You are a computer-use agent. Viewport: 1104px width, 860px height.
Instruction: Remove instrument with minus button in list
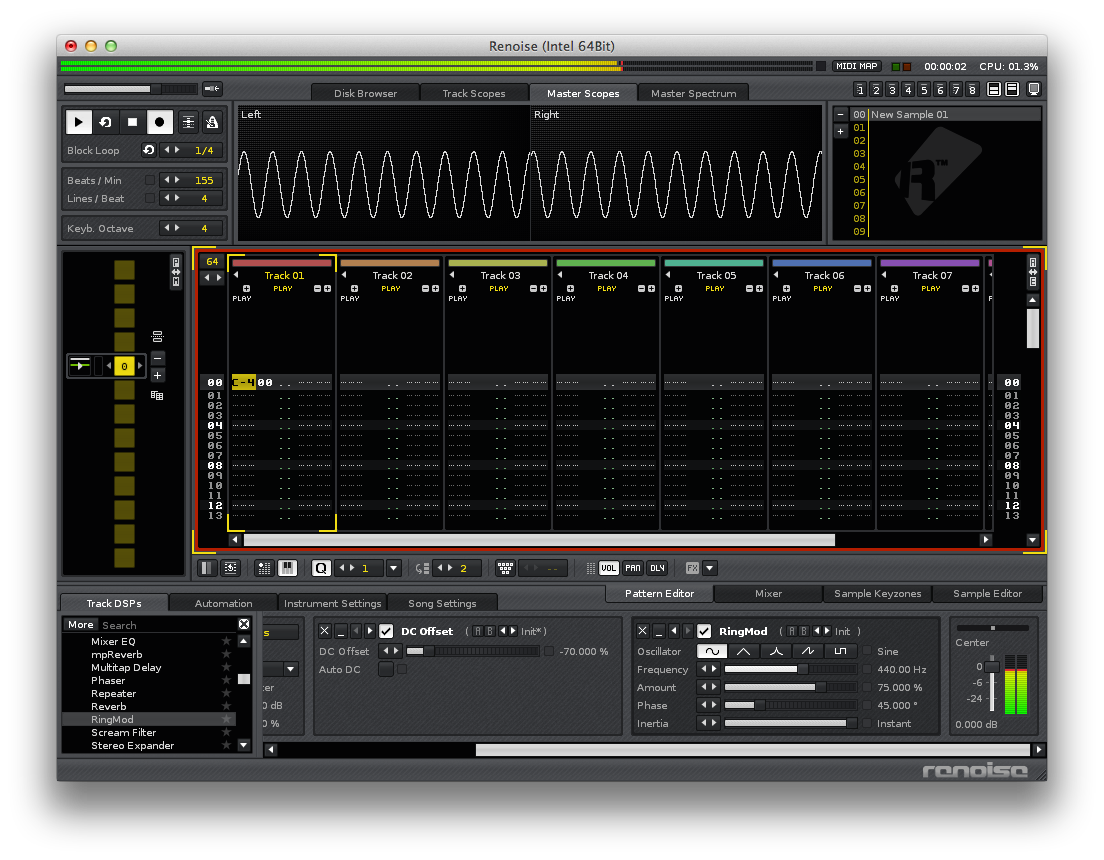tap(840, 114)
